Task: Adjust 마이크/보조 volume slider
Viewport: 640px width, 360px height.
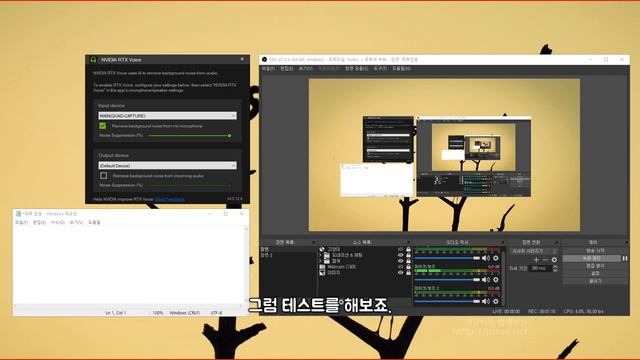Action: point(447,280)
